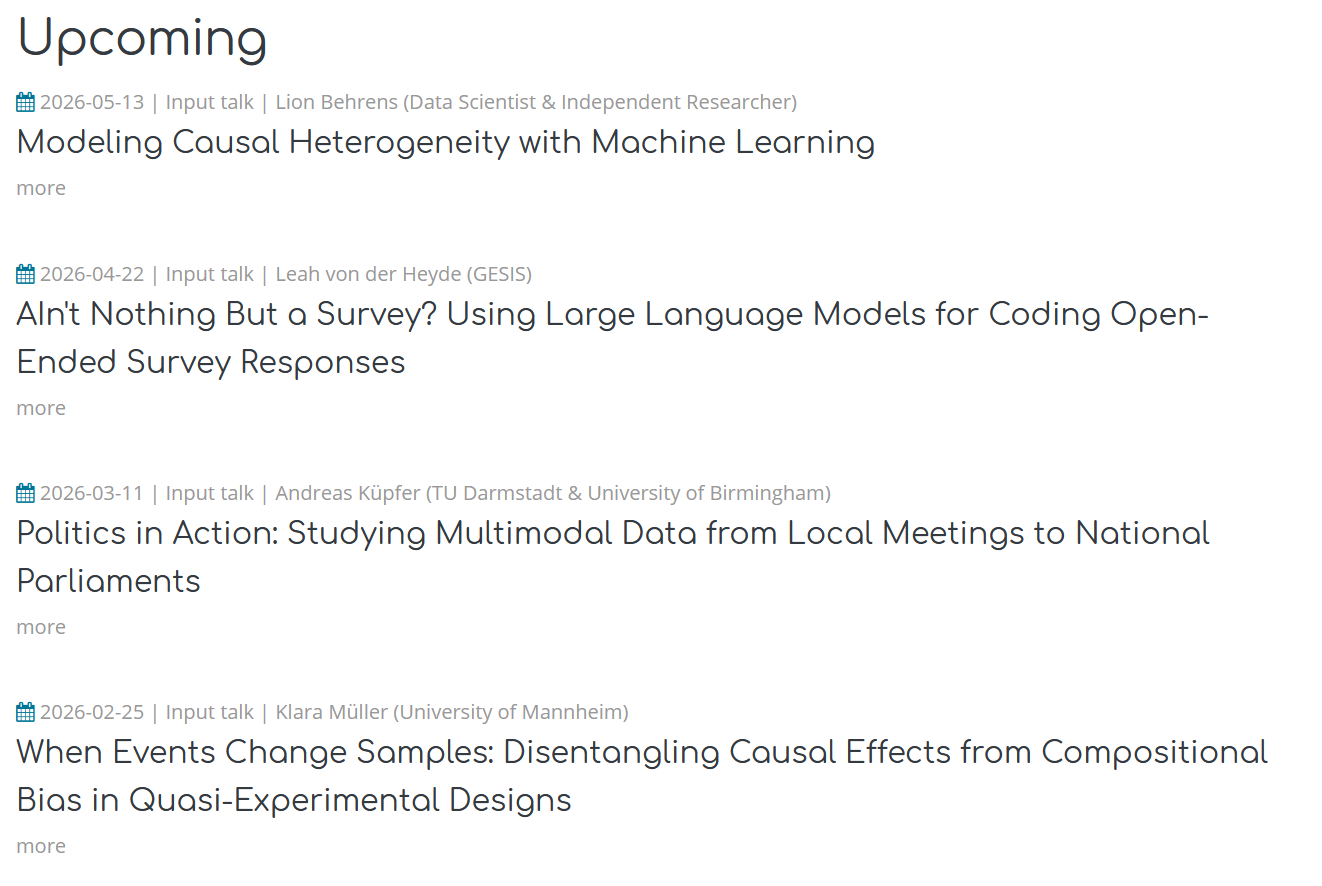
Task: Select speaker Klara Müller (University of Mannheim)
Action: pos(451,712)
